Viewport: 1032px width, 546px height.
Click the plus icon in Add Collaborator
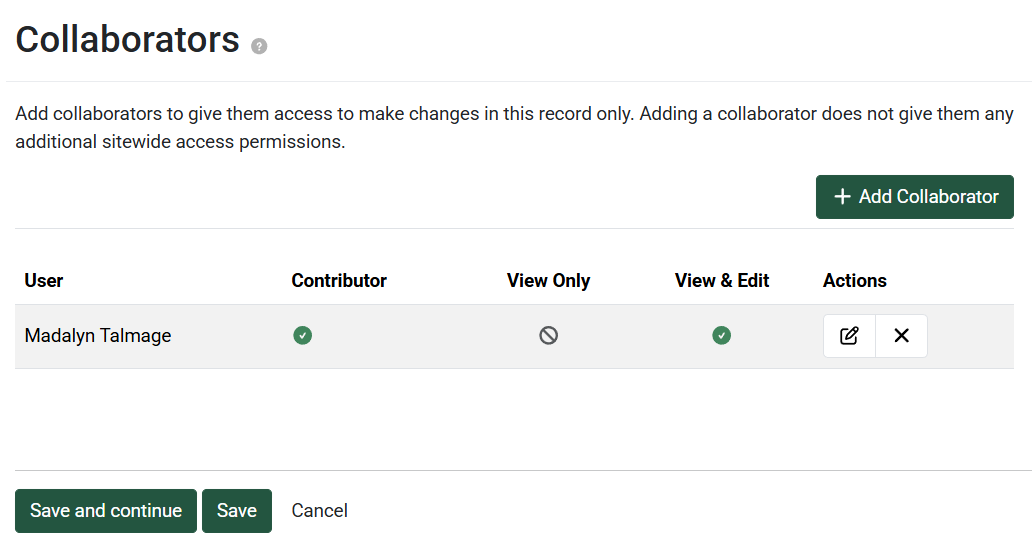[842, 197]
